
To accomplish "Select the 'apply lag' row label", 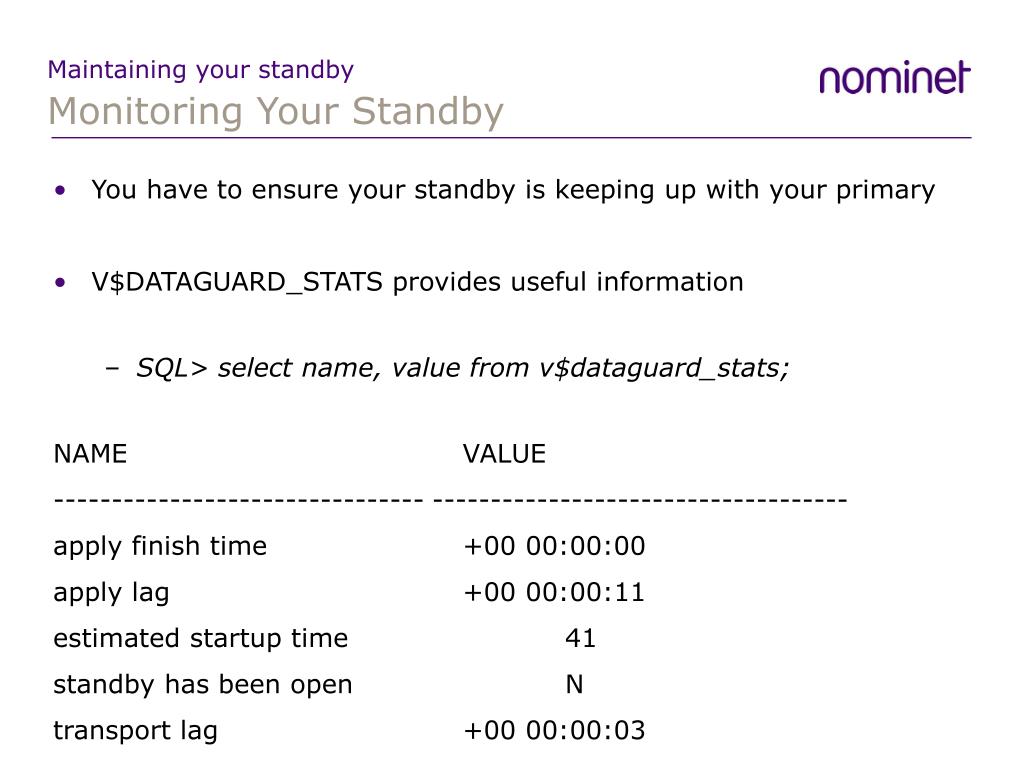I will (x=111, y=593).
